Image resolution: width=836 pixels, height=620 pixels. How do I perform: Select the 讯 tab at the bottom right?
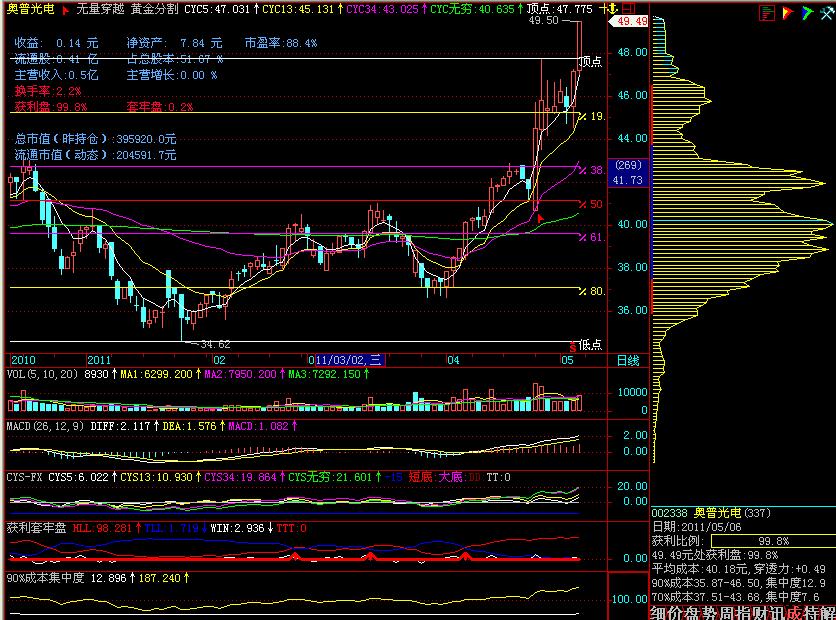778,613
